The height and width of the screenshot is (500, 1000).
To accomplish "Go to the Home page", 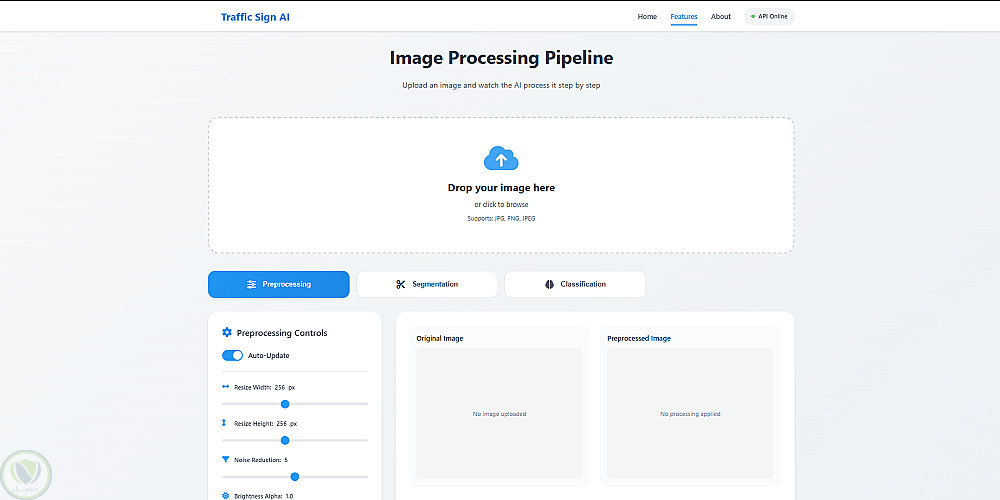I will tap(647, 17).
